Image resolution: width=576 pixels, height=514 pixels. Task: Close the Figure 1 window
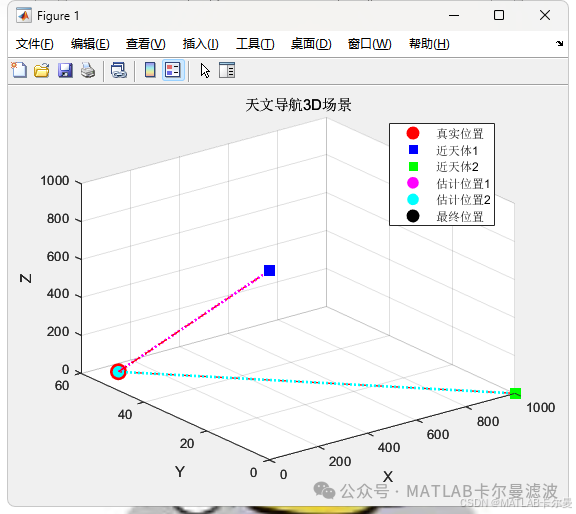(545, 15)
